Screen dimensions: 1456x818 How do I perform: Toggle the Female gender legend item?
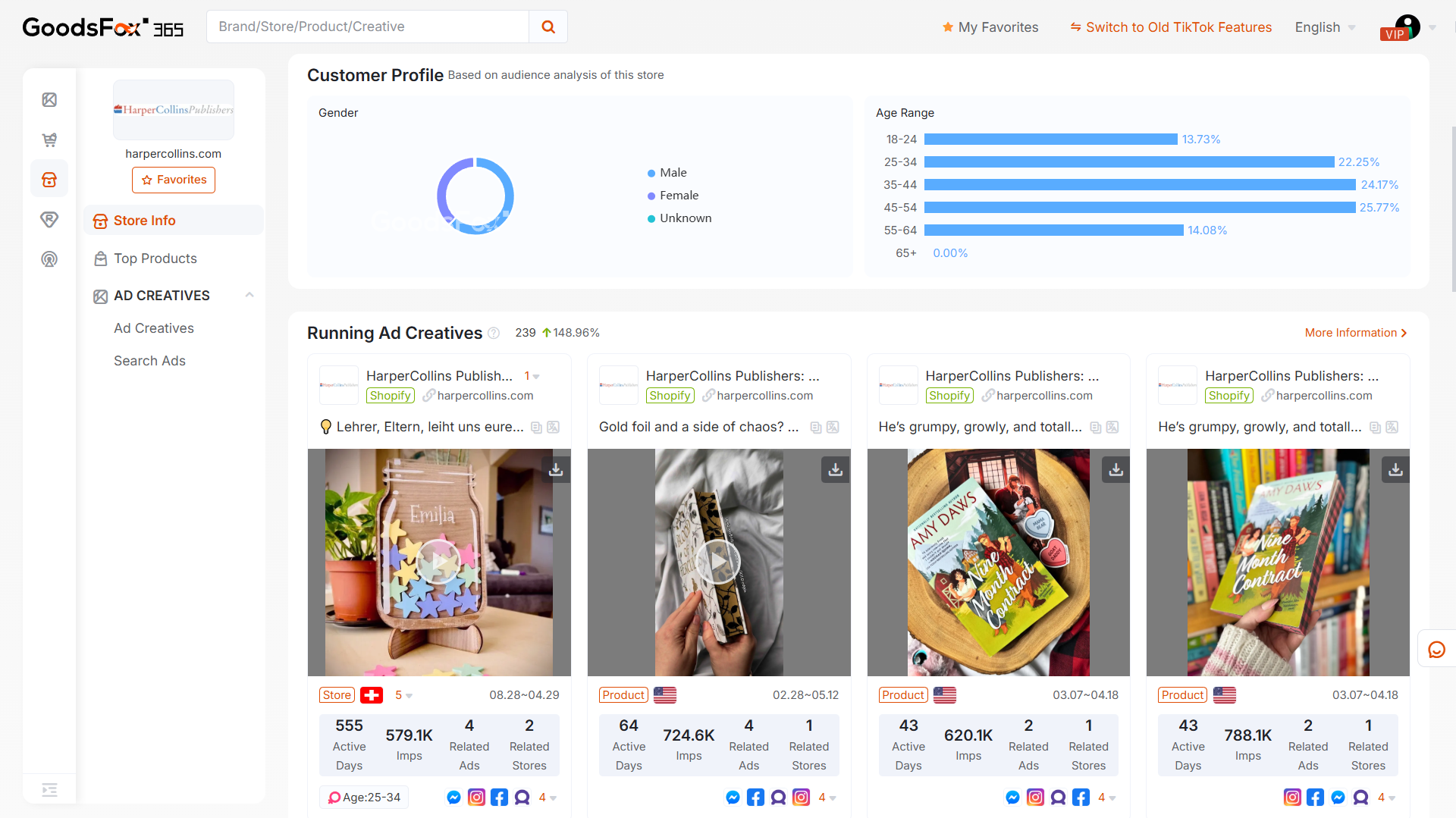coord(673,196)
